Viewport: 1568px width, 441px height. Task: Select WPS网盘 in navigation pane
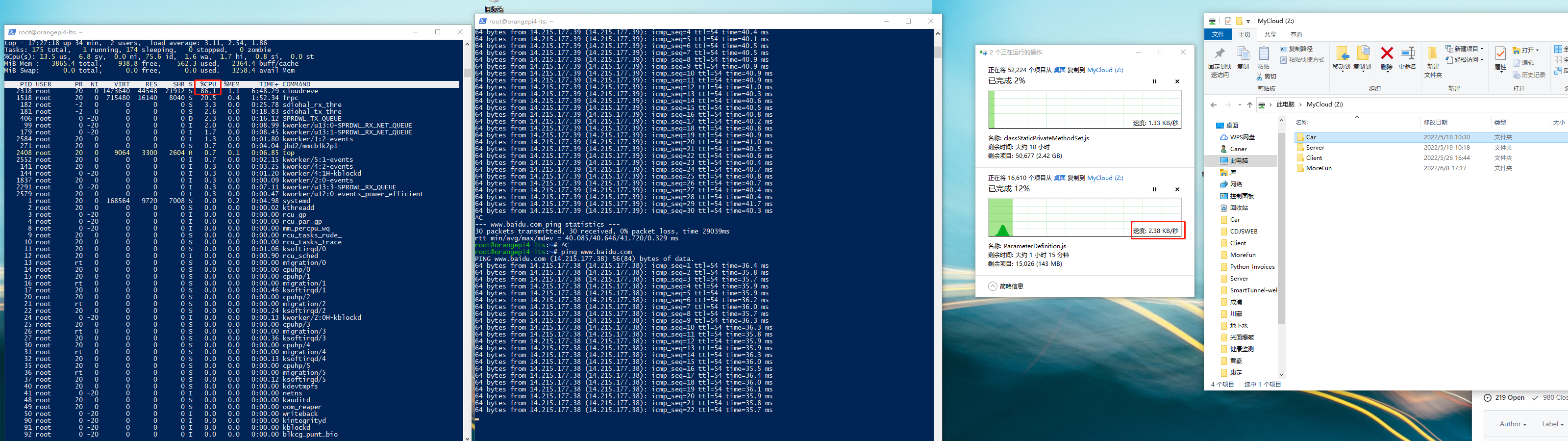[x=1237, y=137]
